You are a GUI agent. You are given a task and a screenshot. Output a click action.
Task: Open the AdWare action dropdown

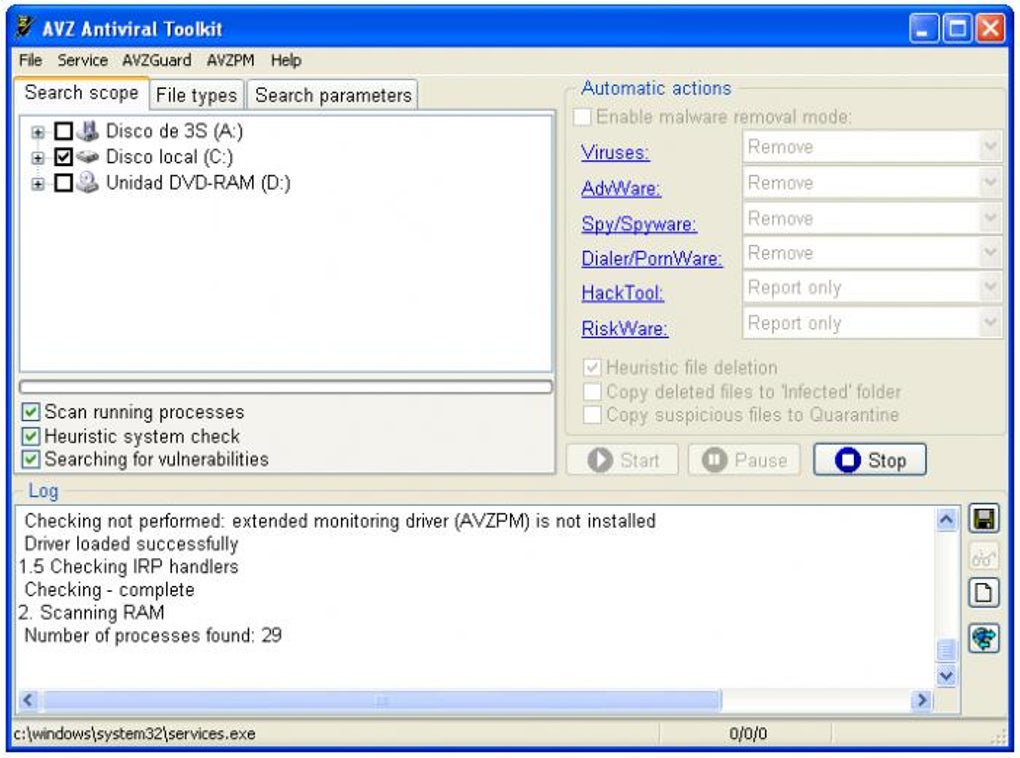(x=989, y=183)
